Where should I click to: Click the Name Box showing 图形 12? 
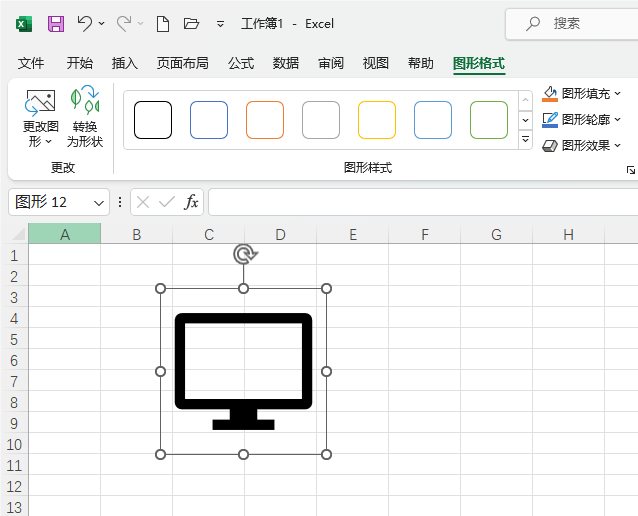[x=51, y=202]
